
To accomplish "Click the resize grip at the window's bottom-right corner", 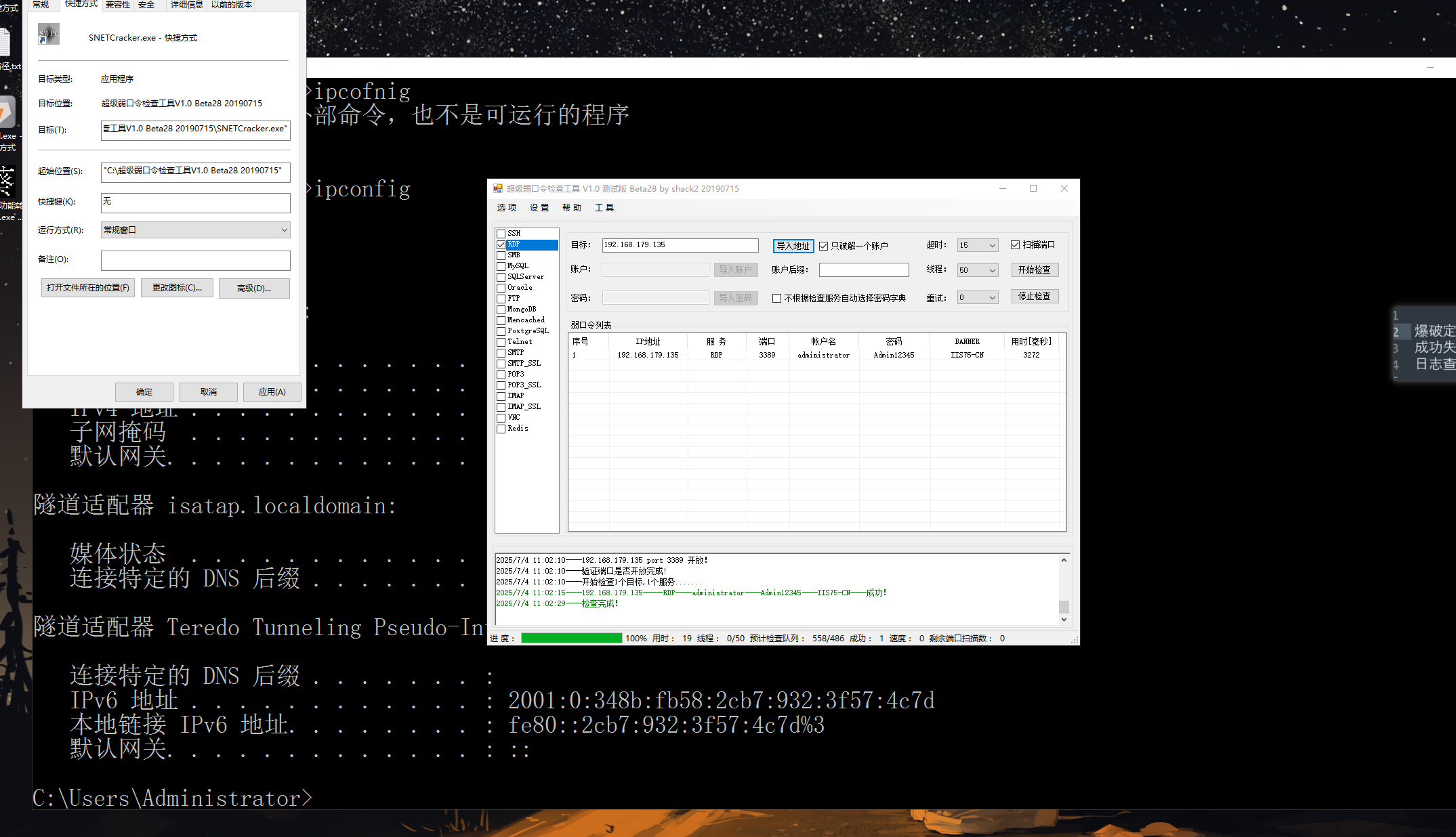I will point(1074,639).
